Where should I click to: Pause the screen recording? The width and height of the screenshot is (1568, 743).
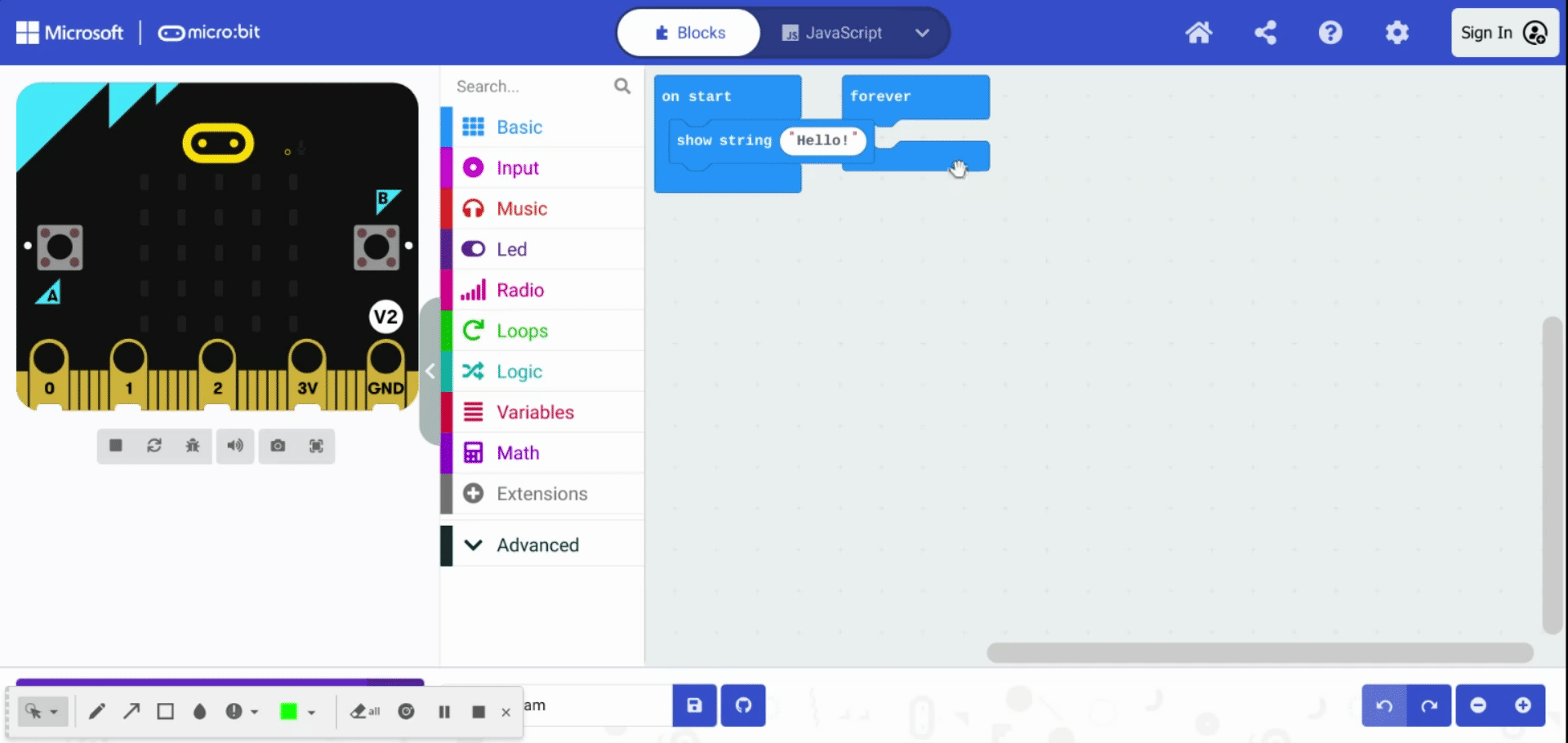(444, 711)
